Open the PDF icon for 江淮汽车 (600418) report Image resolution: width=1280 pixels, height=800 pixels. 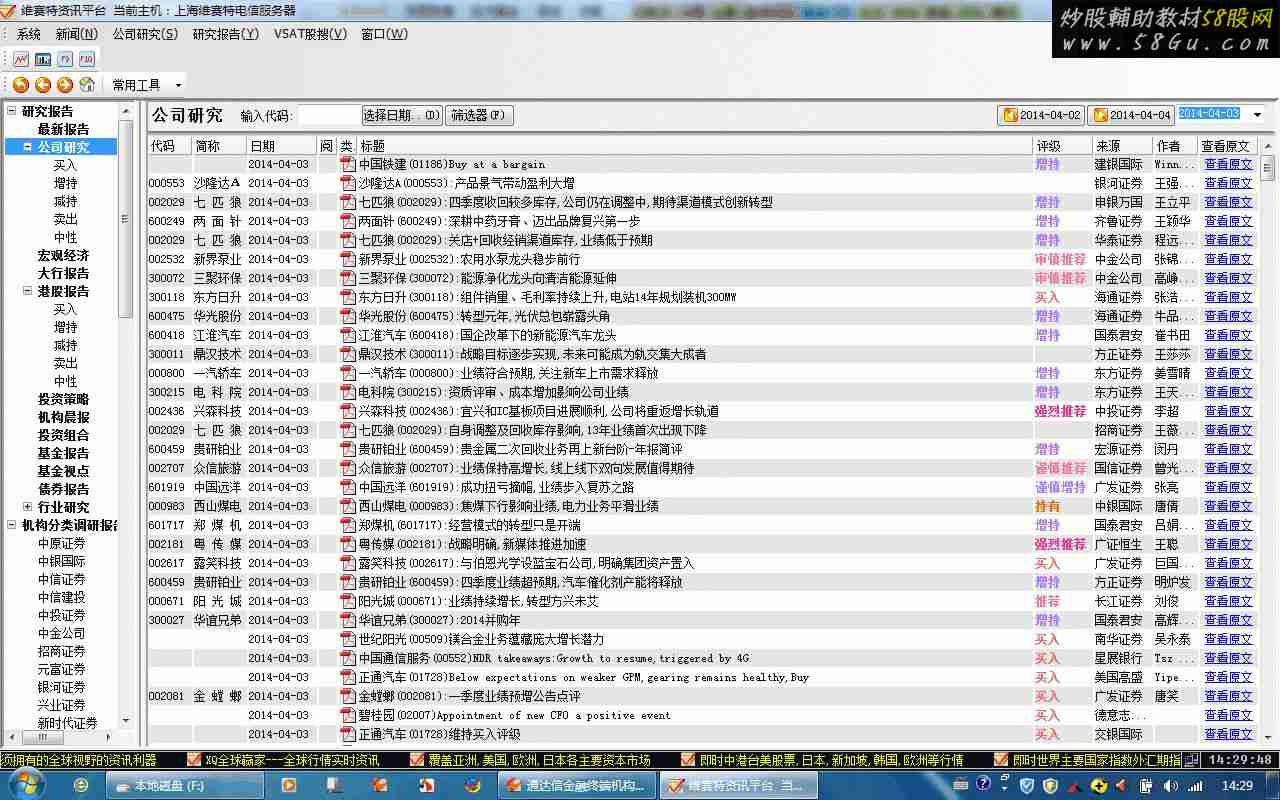348,335
